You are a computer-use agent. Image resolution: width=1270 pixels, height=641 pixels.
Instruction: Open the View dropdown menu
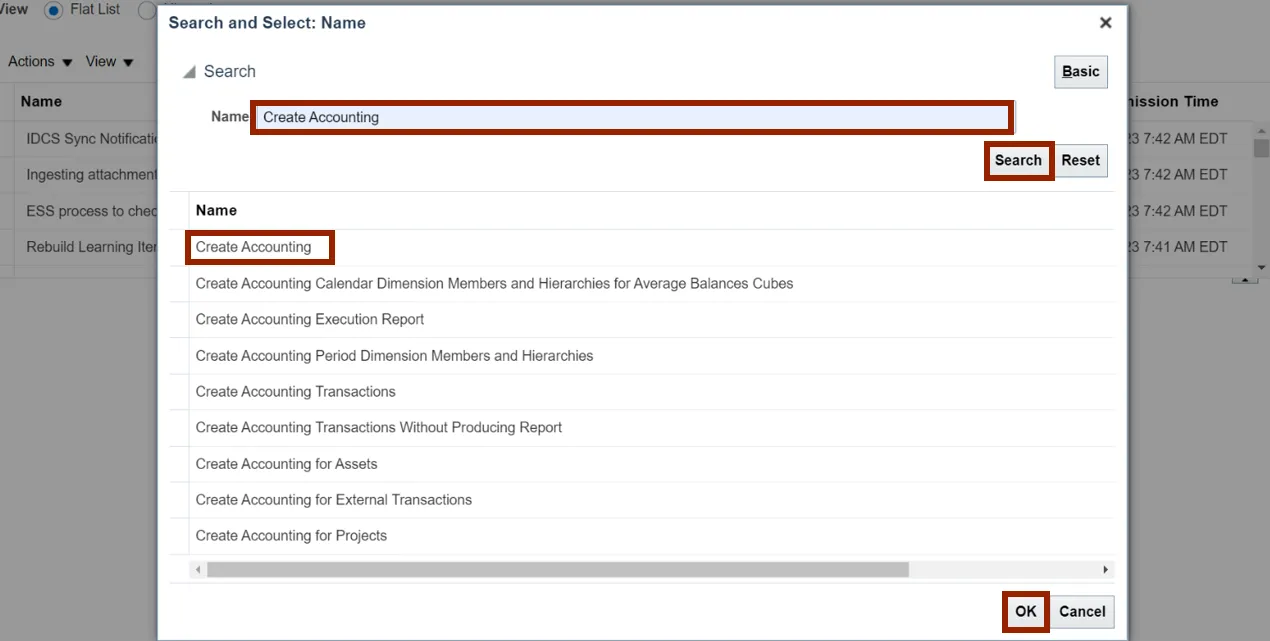pos(109,62)
